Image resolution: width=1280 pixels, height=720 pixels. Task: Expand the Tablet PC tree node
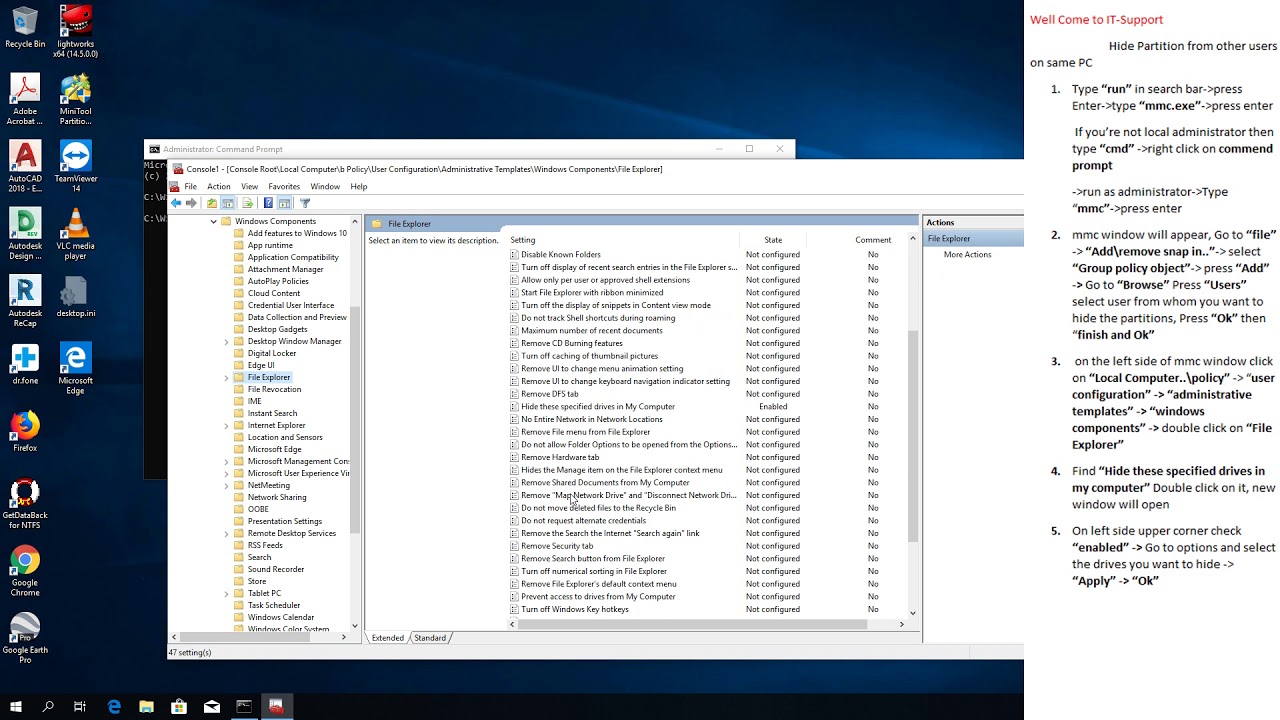click(x=226, y=593)
